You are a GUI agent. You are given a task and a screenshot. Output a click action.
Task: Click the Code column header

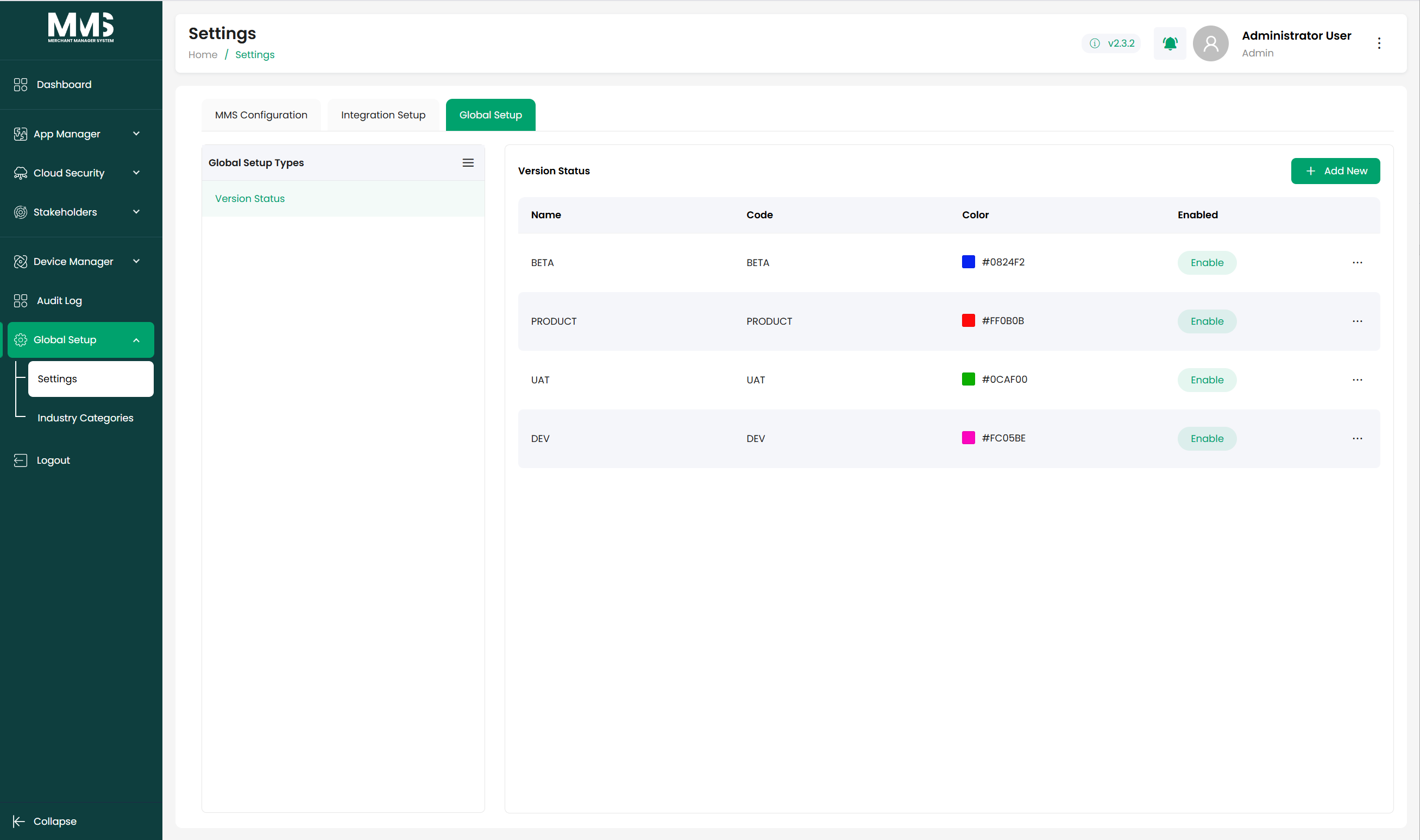759,215
